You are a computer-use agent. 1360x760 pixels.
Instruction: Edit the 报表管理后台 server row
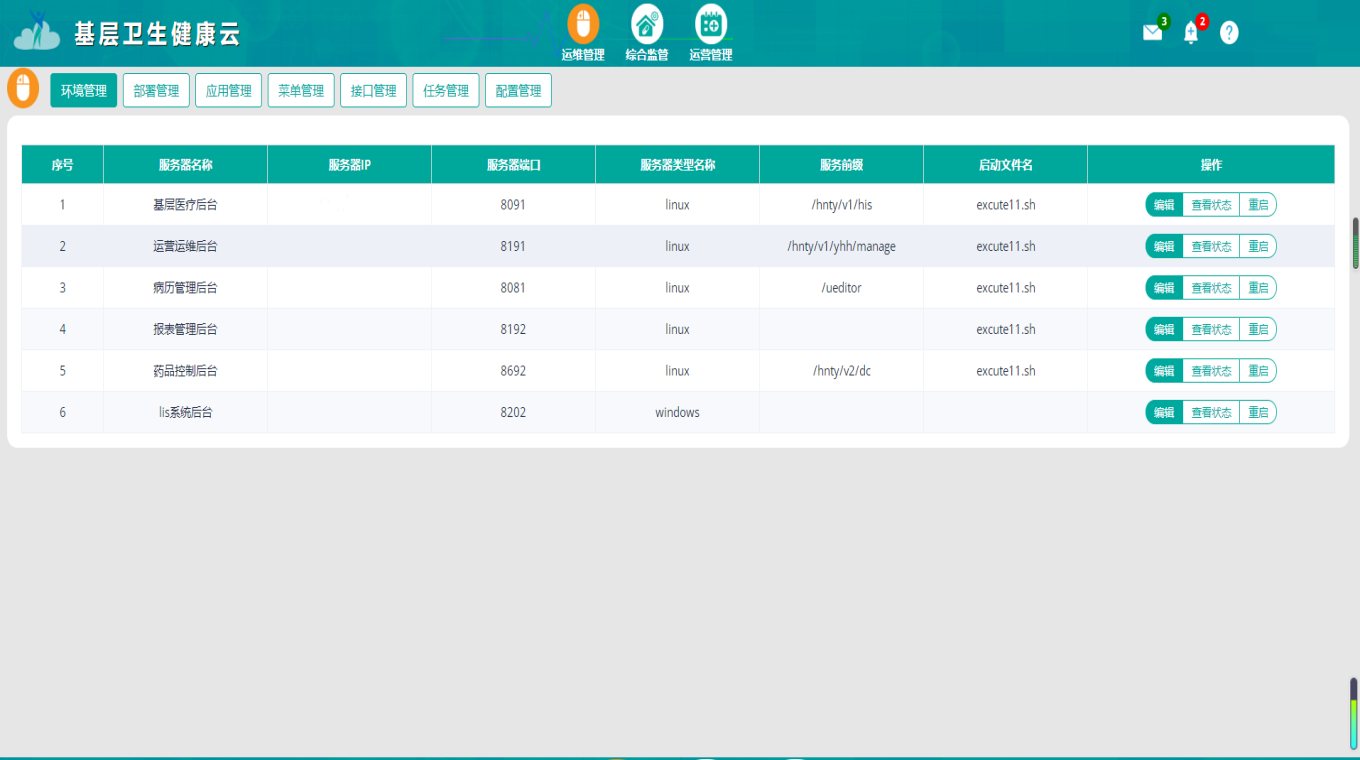coord(1164,329)
